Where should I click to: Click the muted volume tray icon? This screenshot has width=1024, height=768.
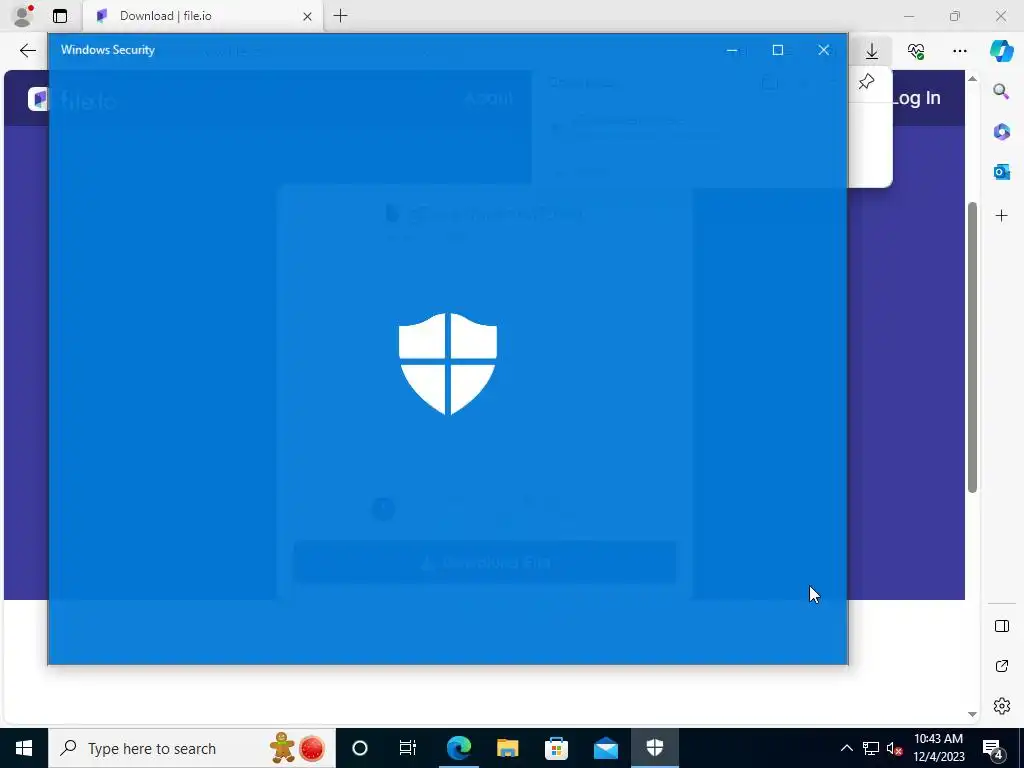click(x=895, y=748)
